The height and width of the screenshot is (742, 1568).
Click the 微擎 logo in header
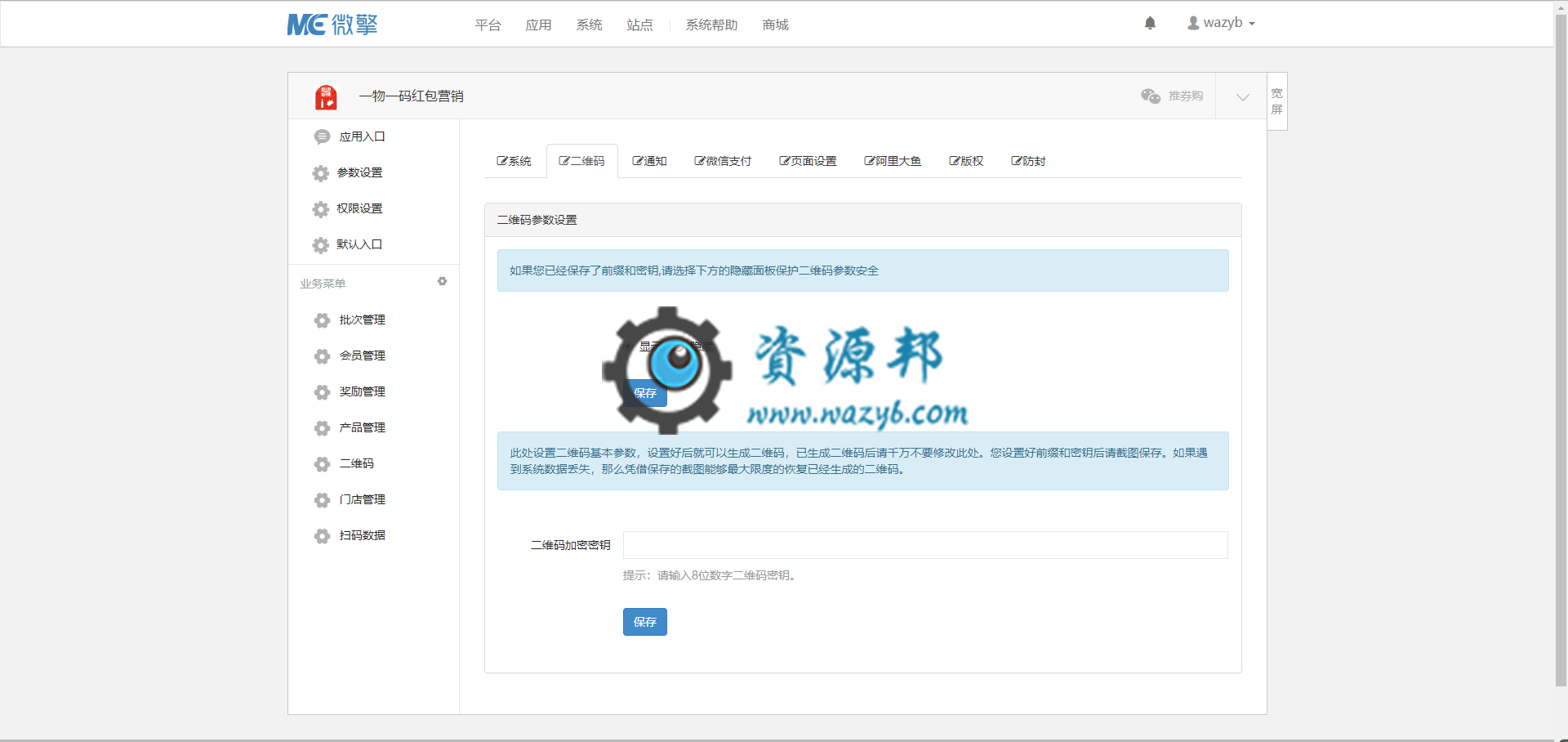[x=332, y=25]
